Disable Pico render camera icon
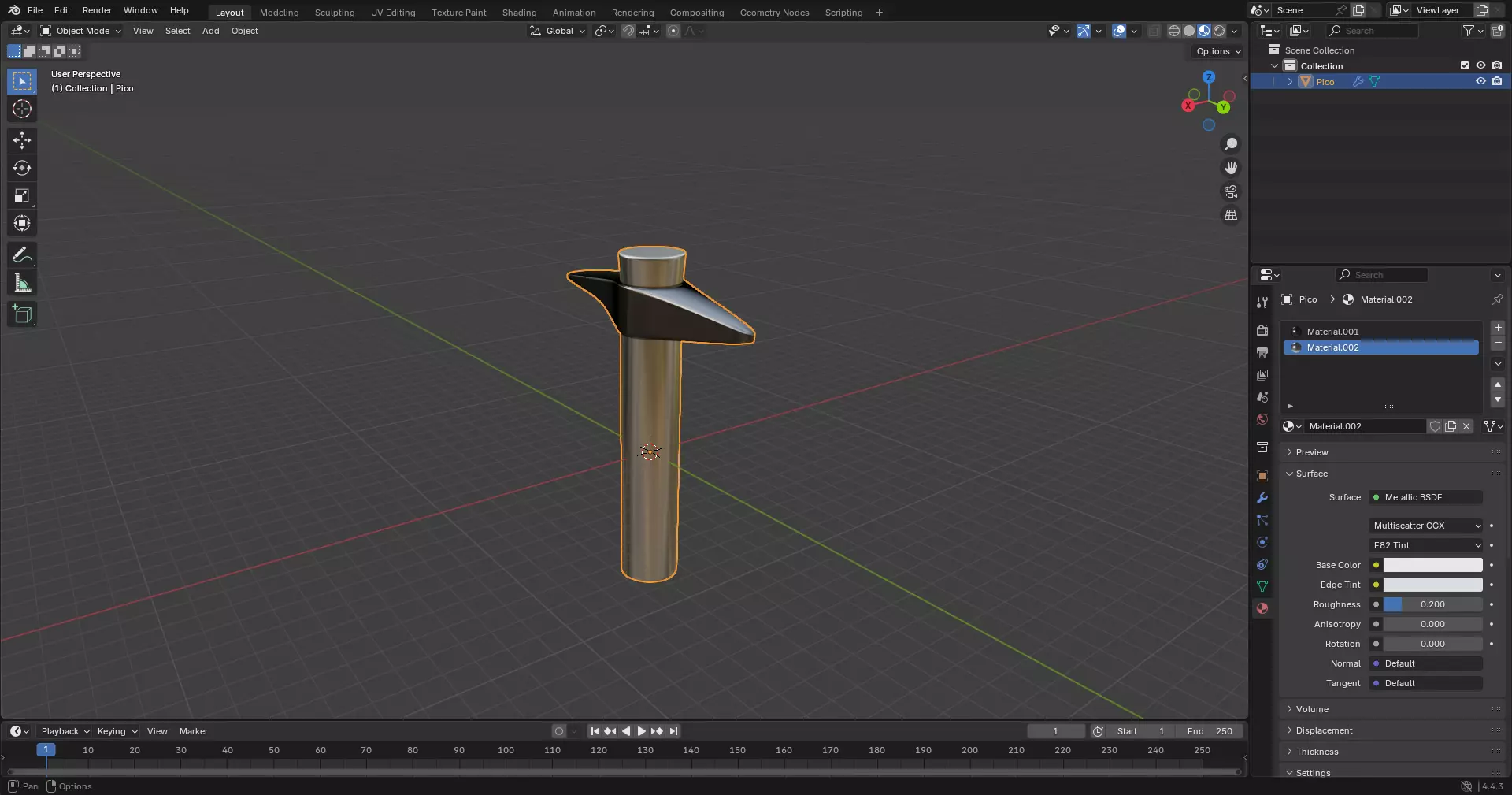Screen dimensions: 1512x795 pos(1497,81)
